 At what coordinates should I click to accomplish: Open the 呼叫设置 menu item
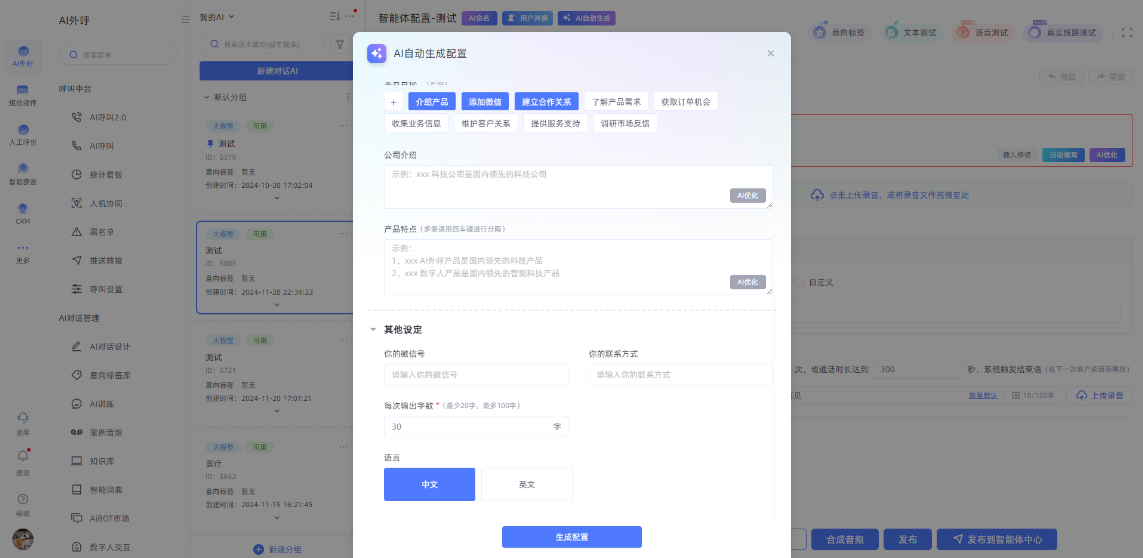point(106,289)
